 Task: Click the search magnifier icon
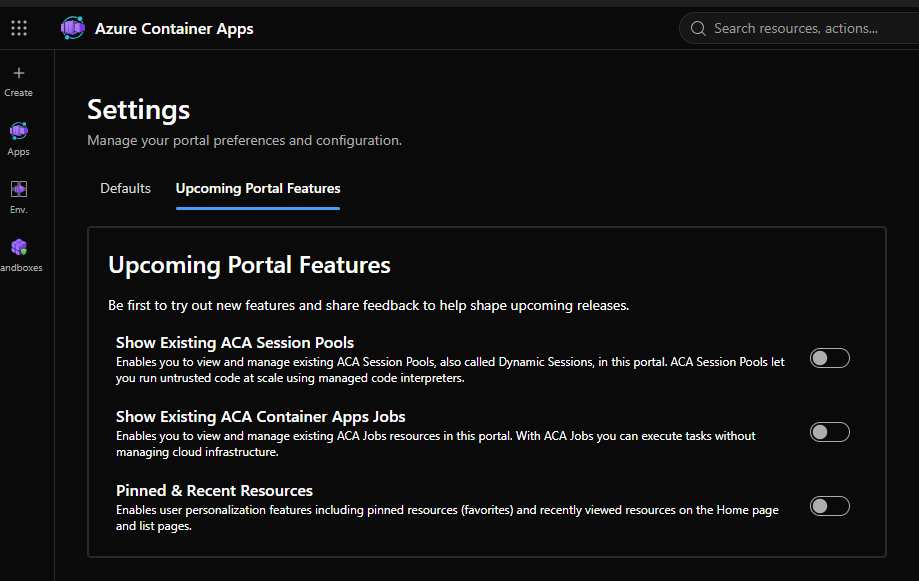[697, 28]
